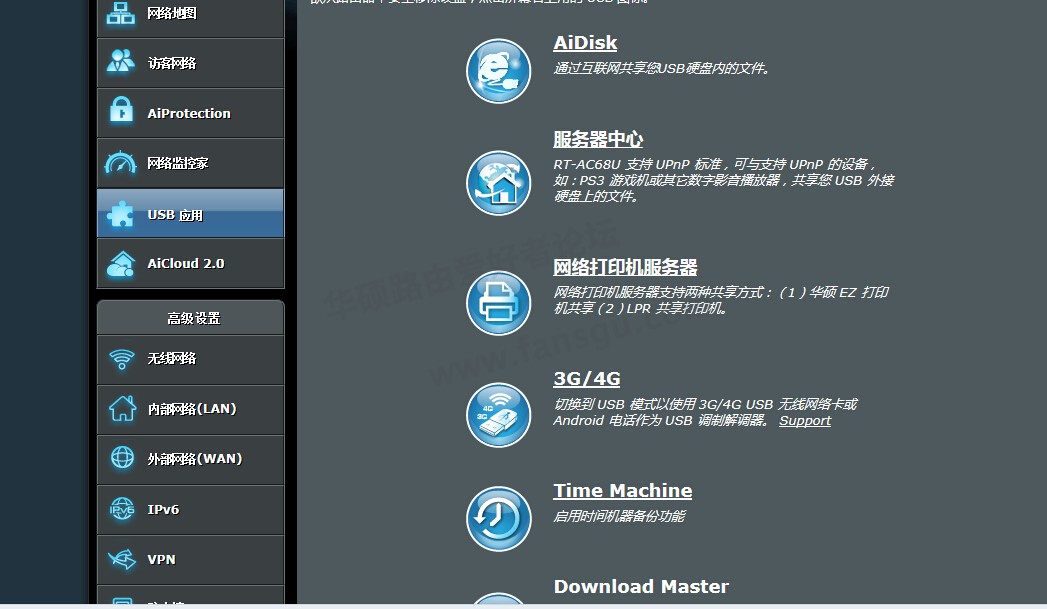The width and height of the screenshot is (1047, 609).
Task: Open the 服务器中心 link
Action: 598,140
